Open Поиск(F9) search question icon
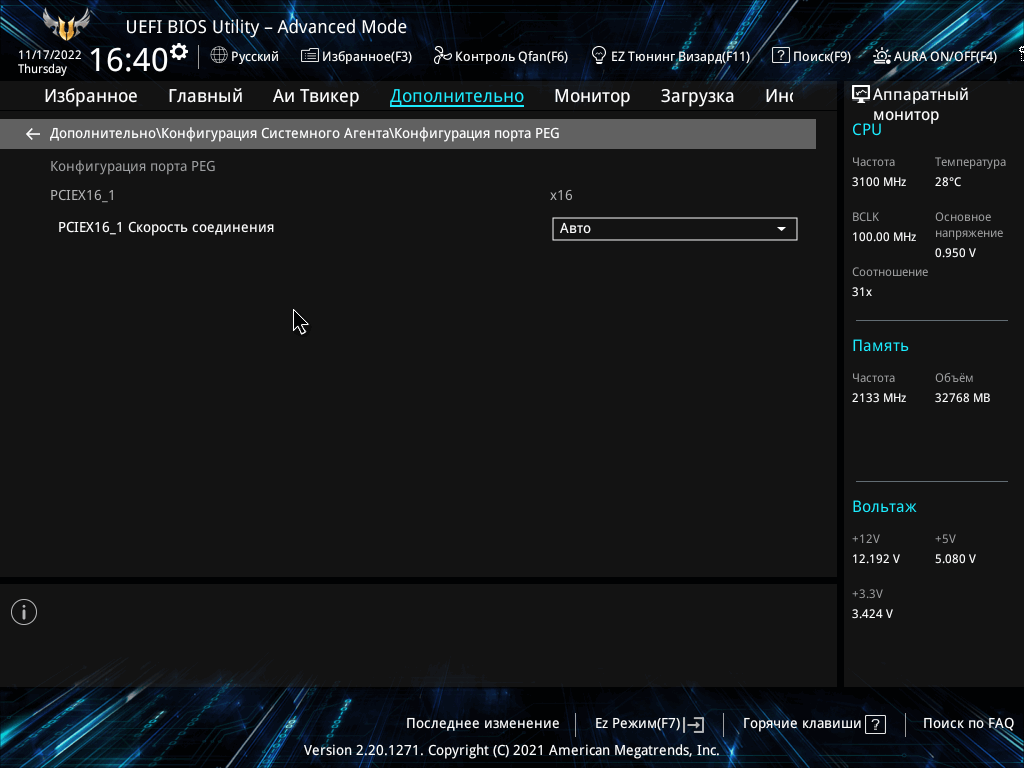 [780, 56]
